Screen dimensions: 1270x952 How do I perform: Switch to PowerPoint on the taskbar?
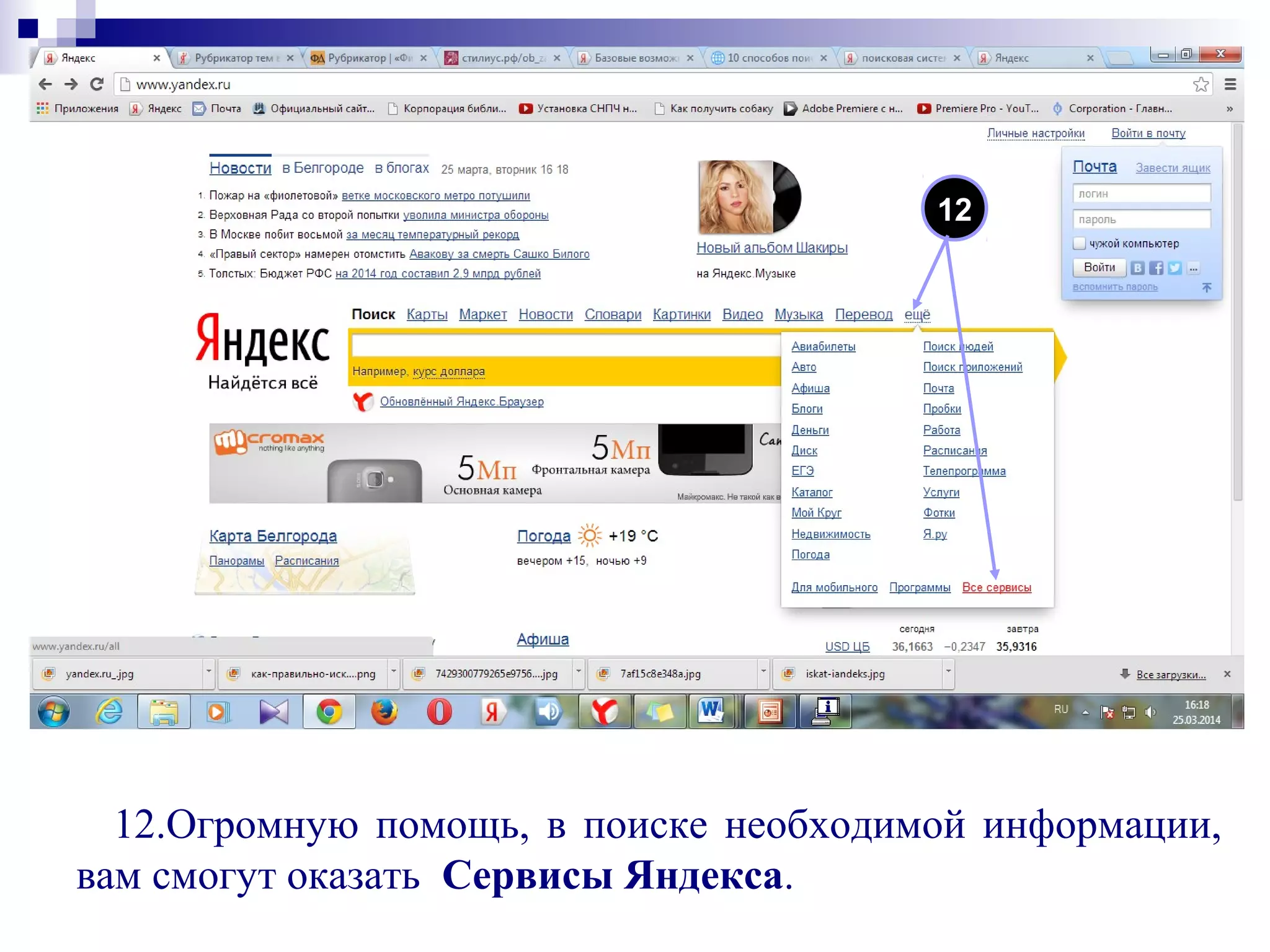(770, 712)
